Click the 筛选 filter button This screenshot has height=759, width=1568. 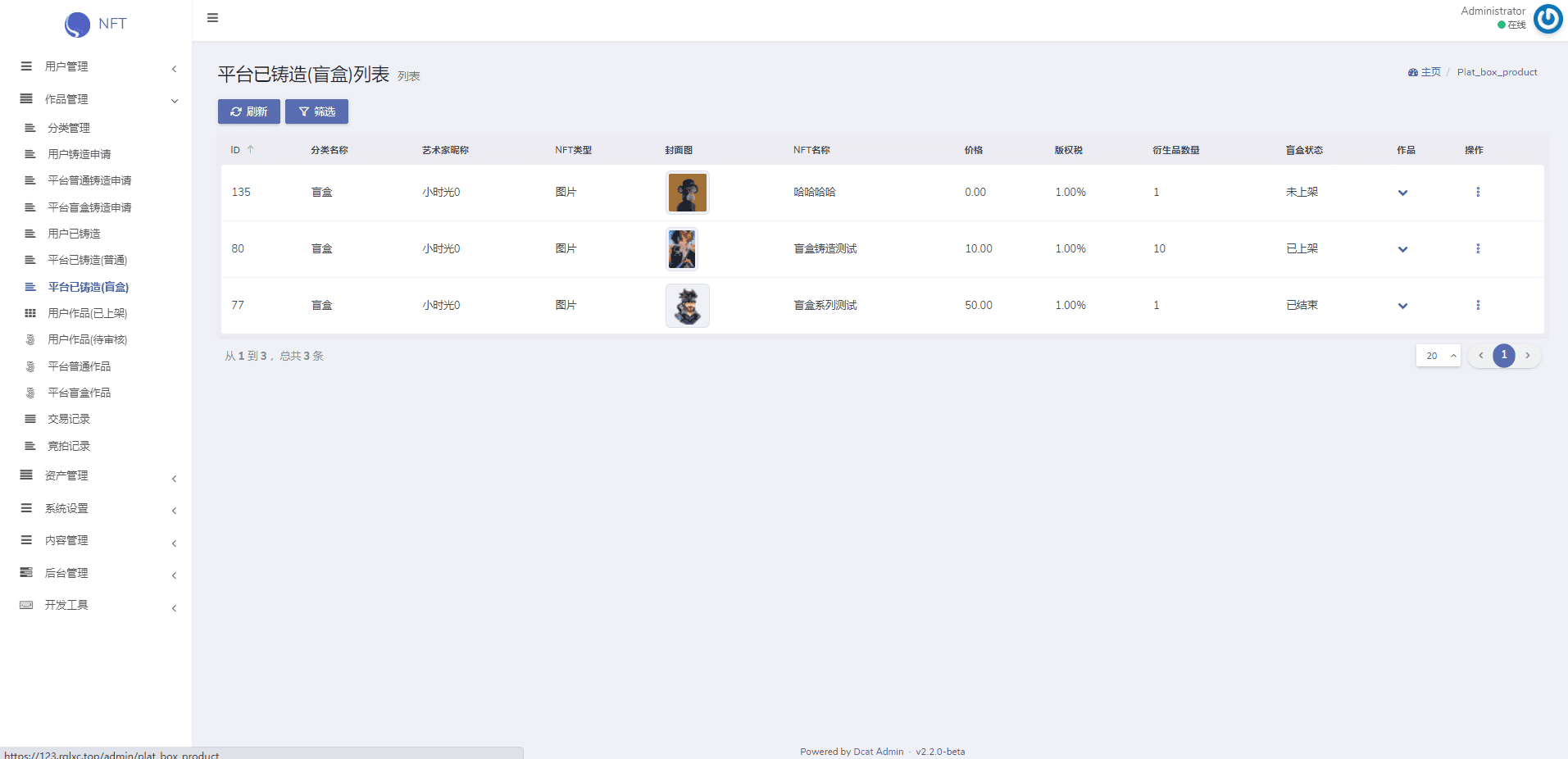[316, 111]
